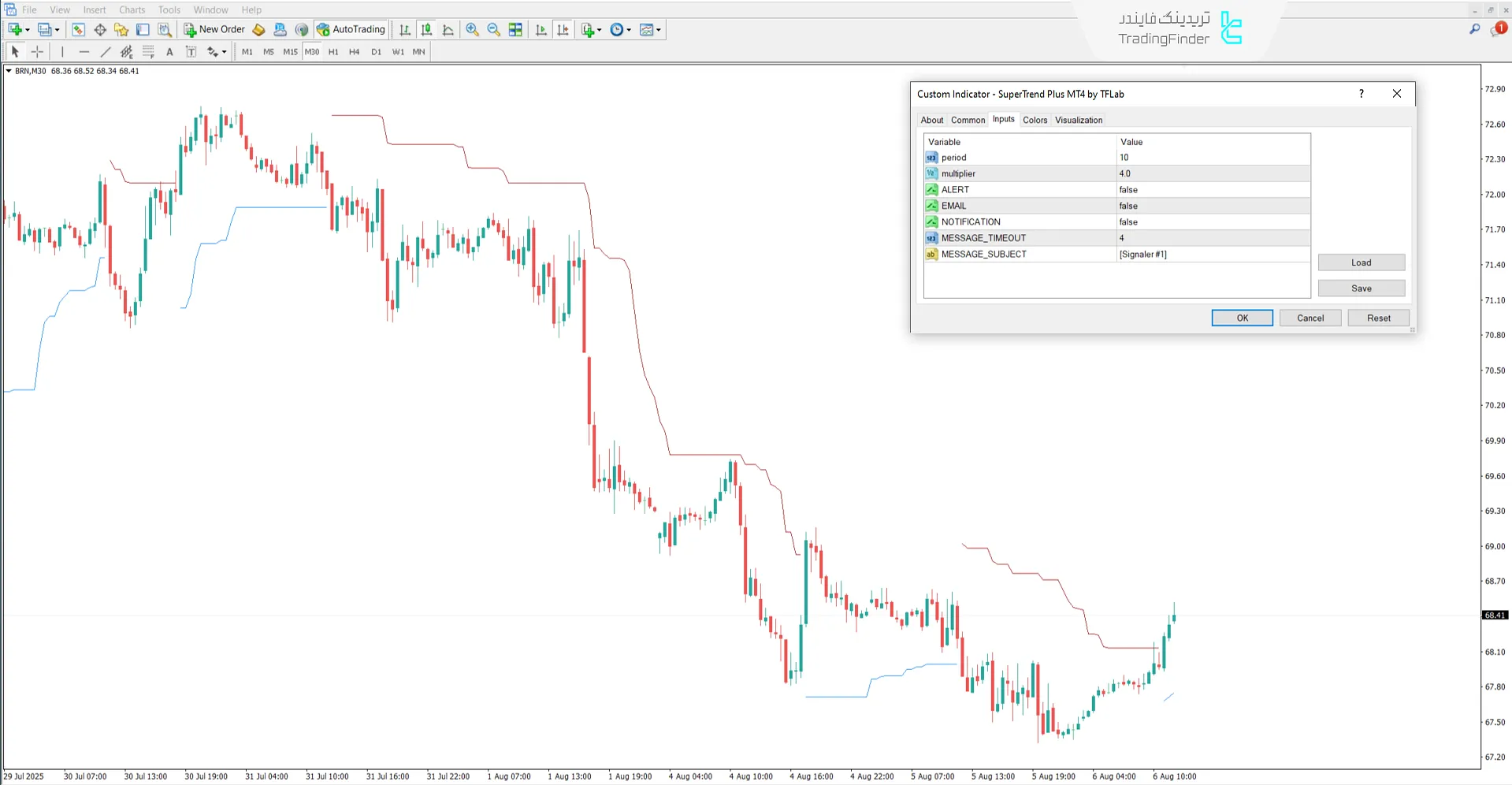Expand the periodicity clock dropdown
The width and height of the screenshot is (1512, 785).
pos(629,30)
